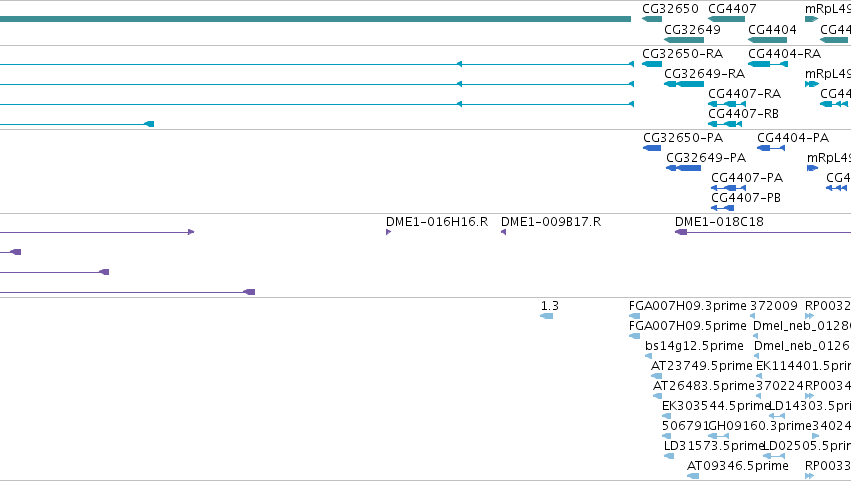
Task: Select the CG4407-RA transcript label
Action: [x=745, y=94]
